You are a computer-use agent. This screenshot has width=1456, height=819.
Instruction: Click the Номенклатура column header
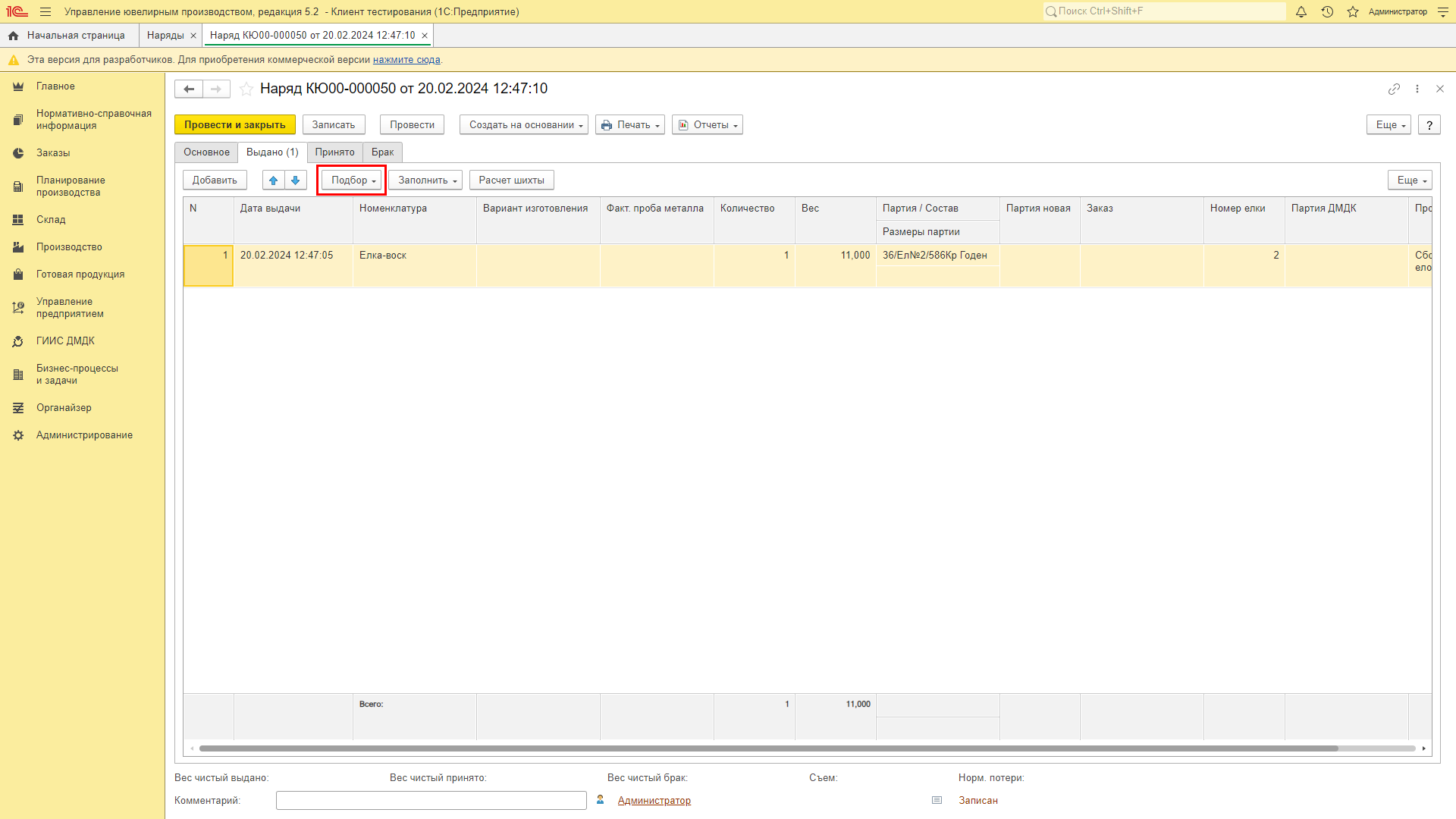[415, 221]
